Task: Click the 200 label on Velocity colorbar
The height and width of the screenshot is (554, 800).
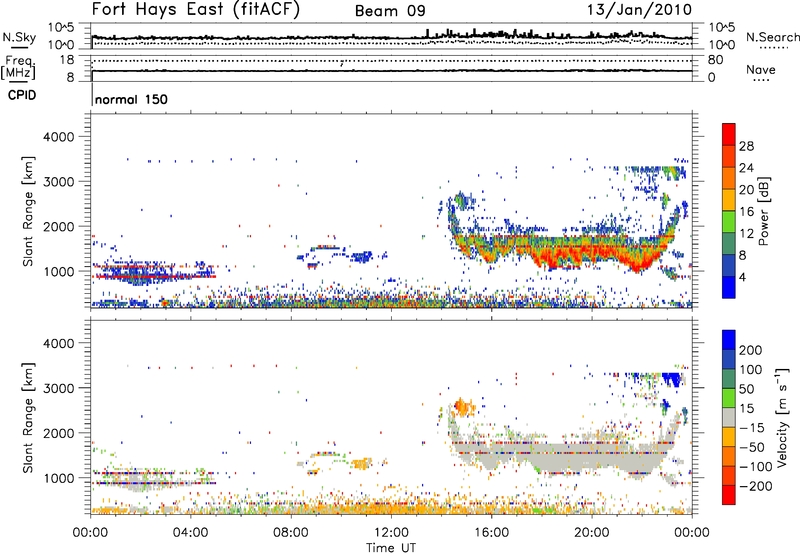Action: coord(751,350)
